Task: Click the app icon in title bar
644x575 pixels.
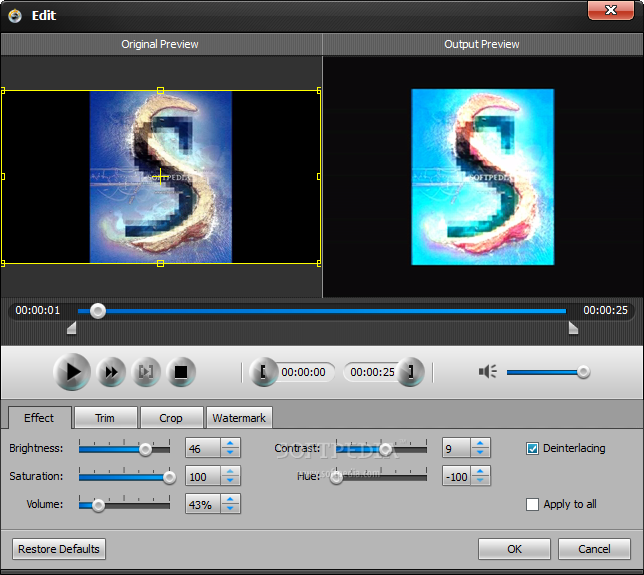Action: 15,16
